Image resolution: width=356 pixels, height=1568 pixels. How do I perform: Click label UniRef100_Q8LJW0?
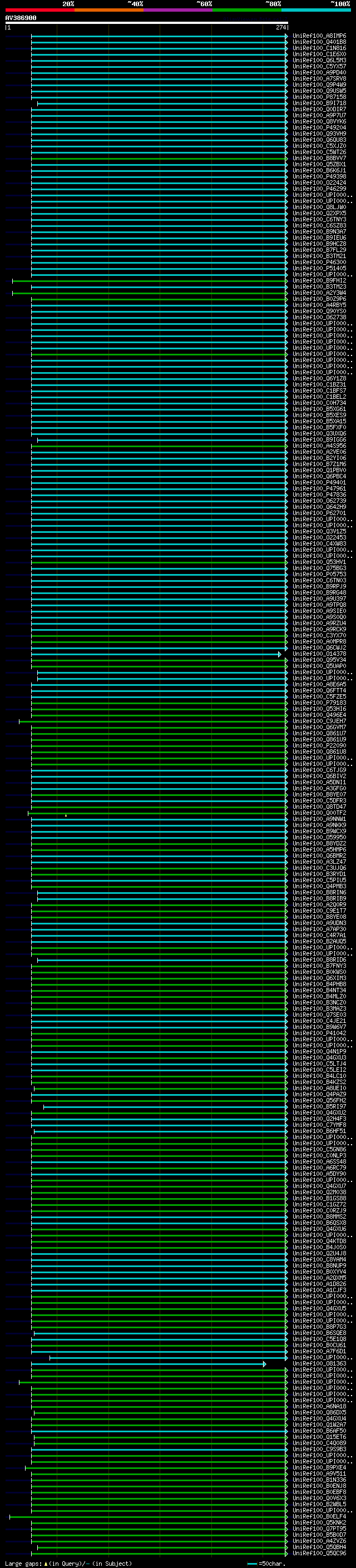tap(319, 207)
